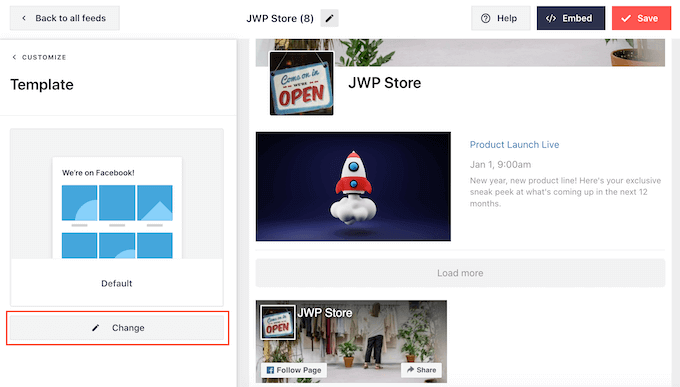Return to the Customize menu
680x387 pixels.
pos(39,57)
